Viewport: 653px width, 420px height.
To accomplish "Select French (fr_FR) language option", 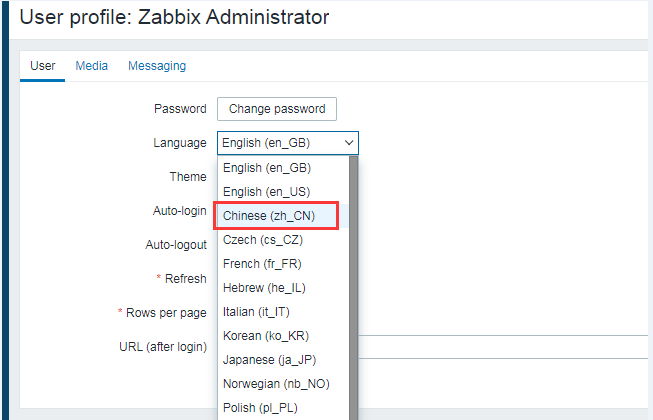I will coord(262,264).
